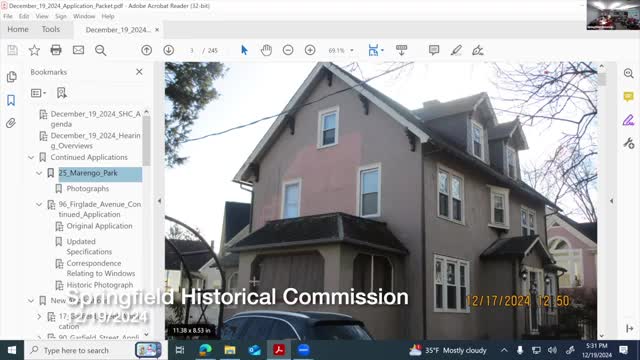Open the View menu

coord(42,16)
